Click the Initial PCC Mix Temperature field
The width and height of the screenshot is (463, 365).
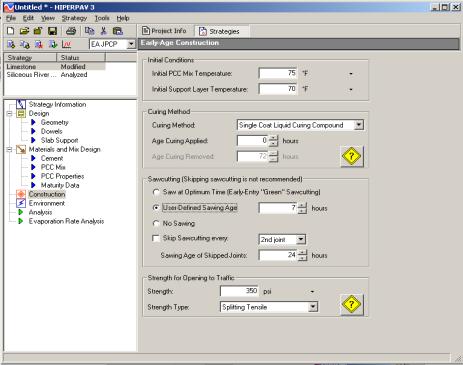pos(278,73)
